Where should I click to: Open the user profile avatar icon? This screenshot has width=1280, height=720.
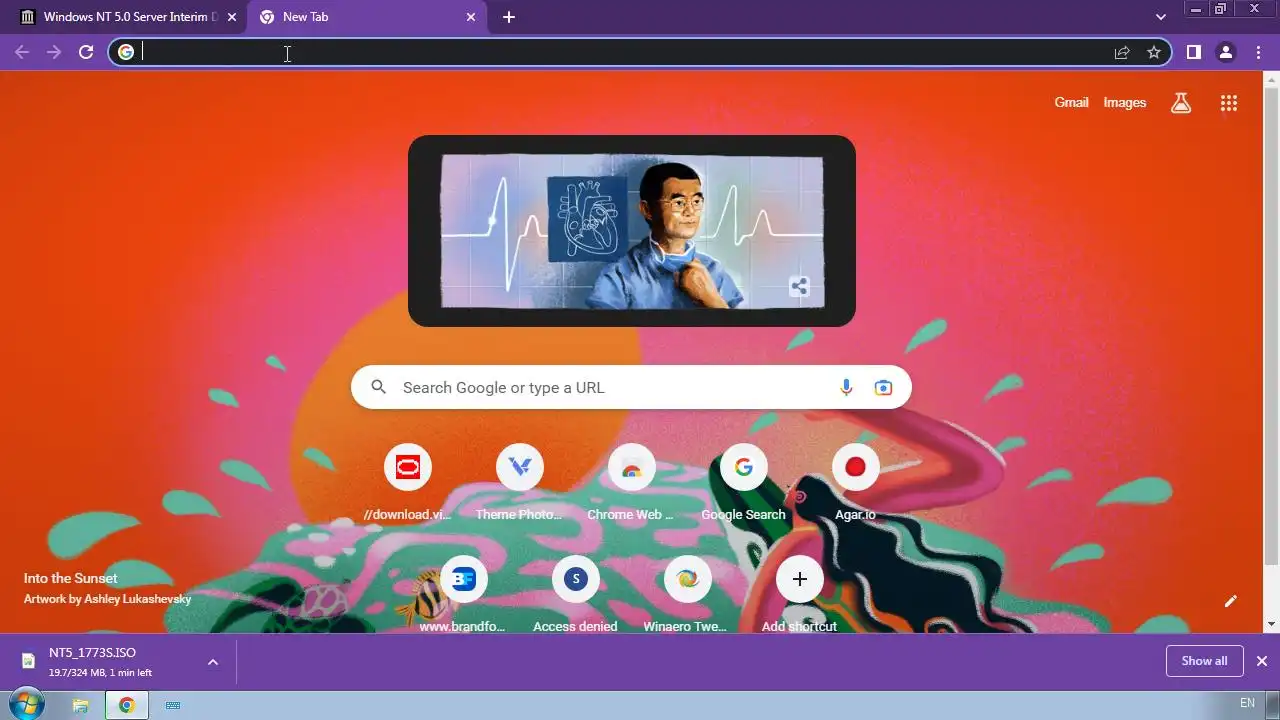(1226, 52)
